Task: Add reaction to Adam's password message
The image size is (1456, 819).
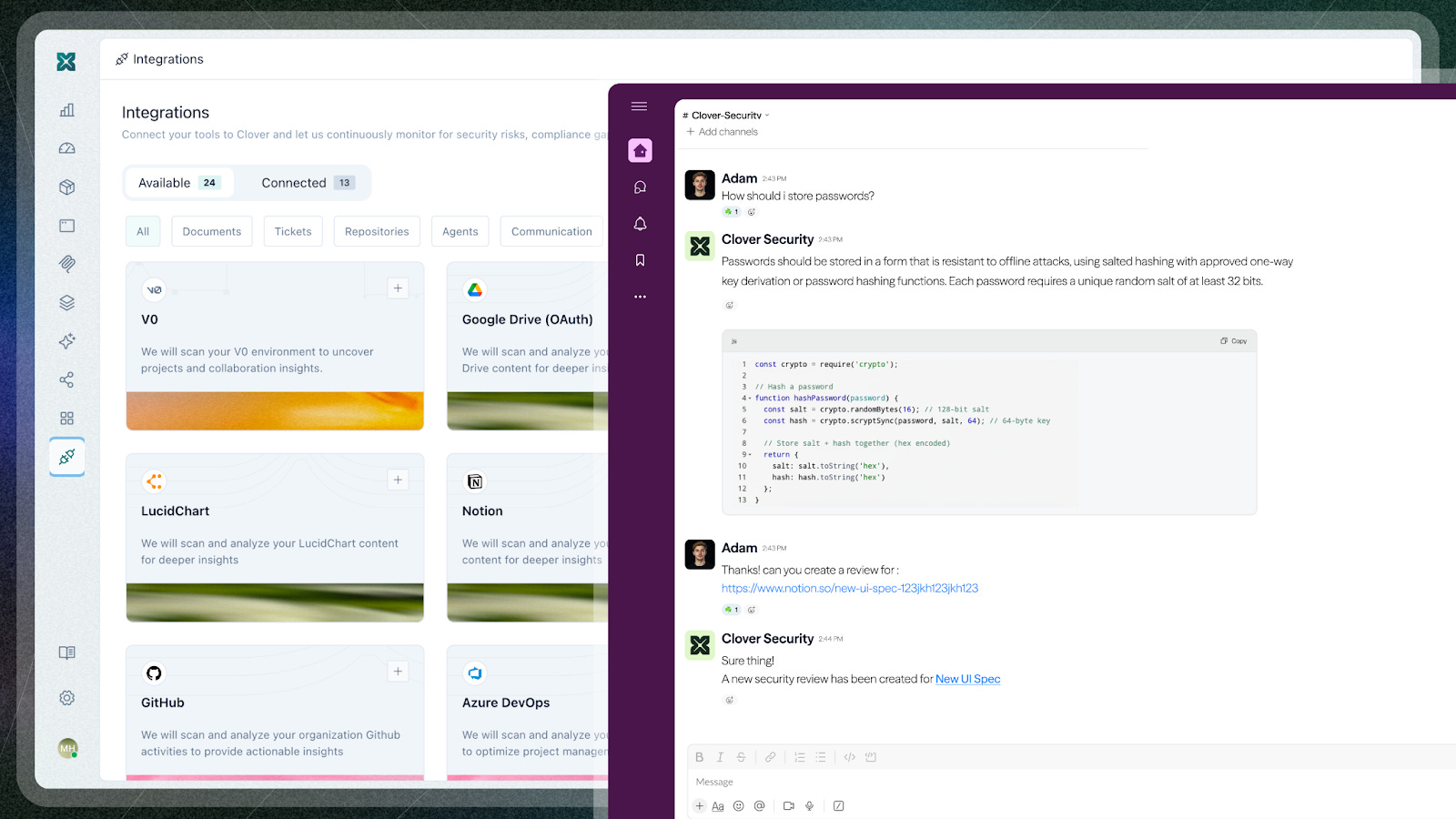Action: 752,212
